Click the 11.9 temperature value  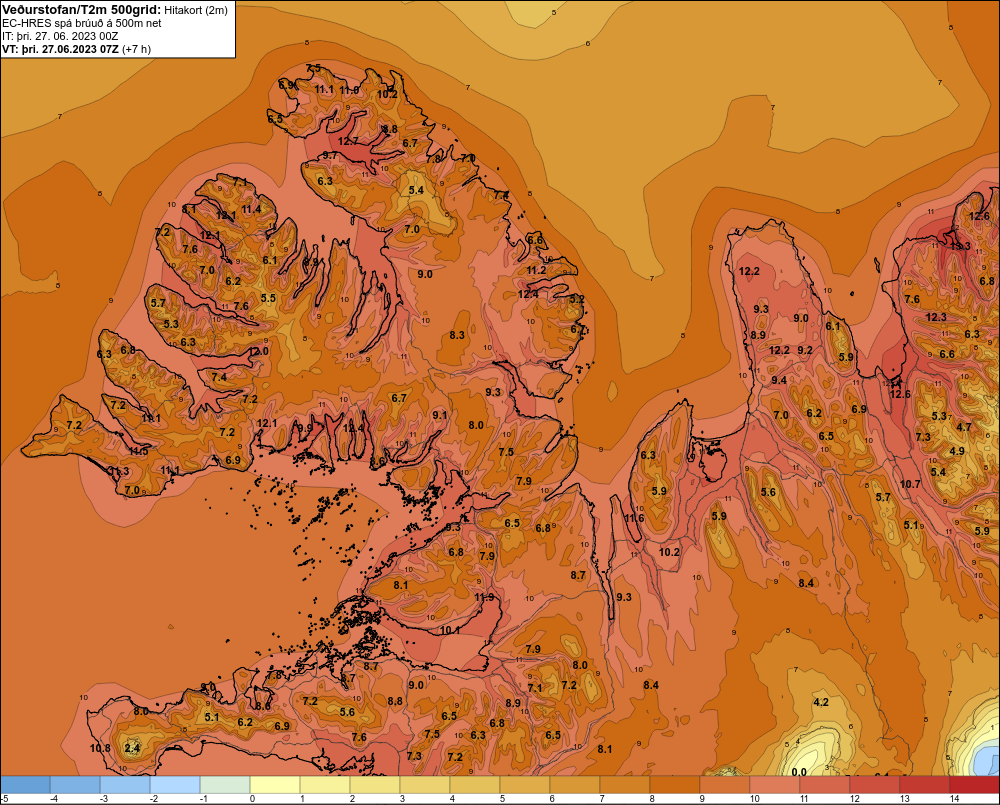click(x=485, y=597)
